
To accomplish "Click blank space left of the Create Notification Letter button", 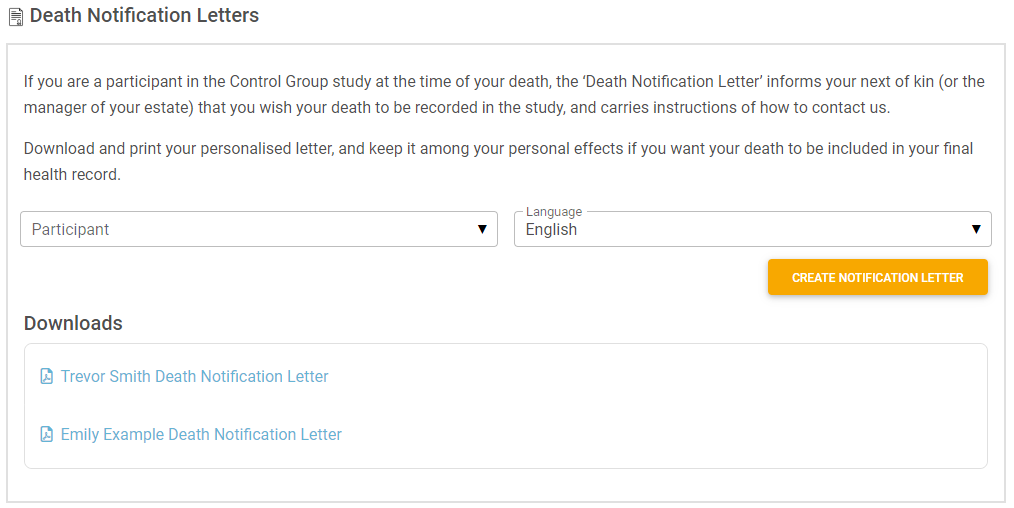I will click(x=388, y=277).
